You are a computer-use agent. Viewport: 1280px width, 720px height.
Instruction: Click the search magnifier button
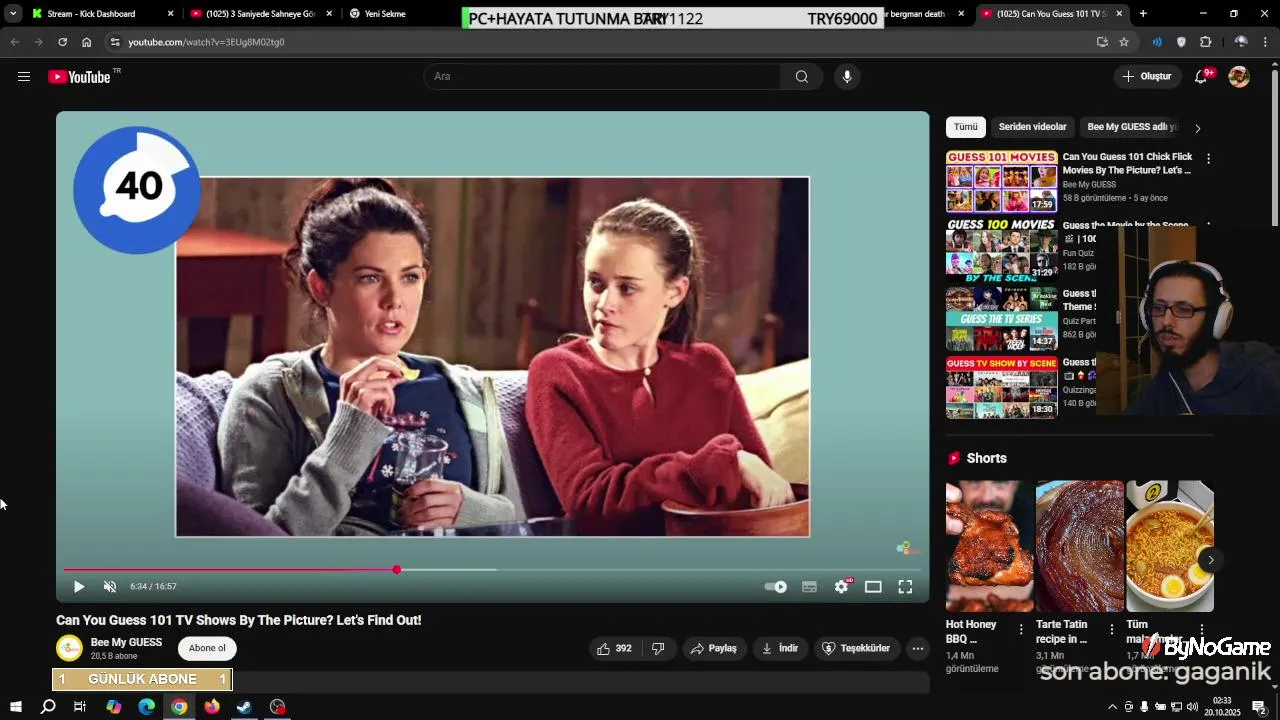(x=802, y=77)
